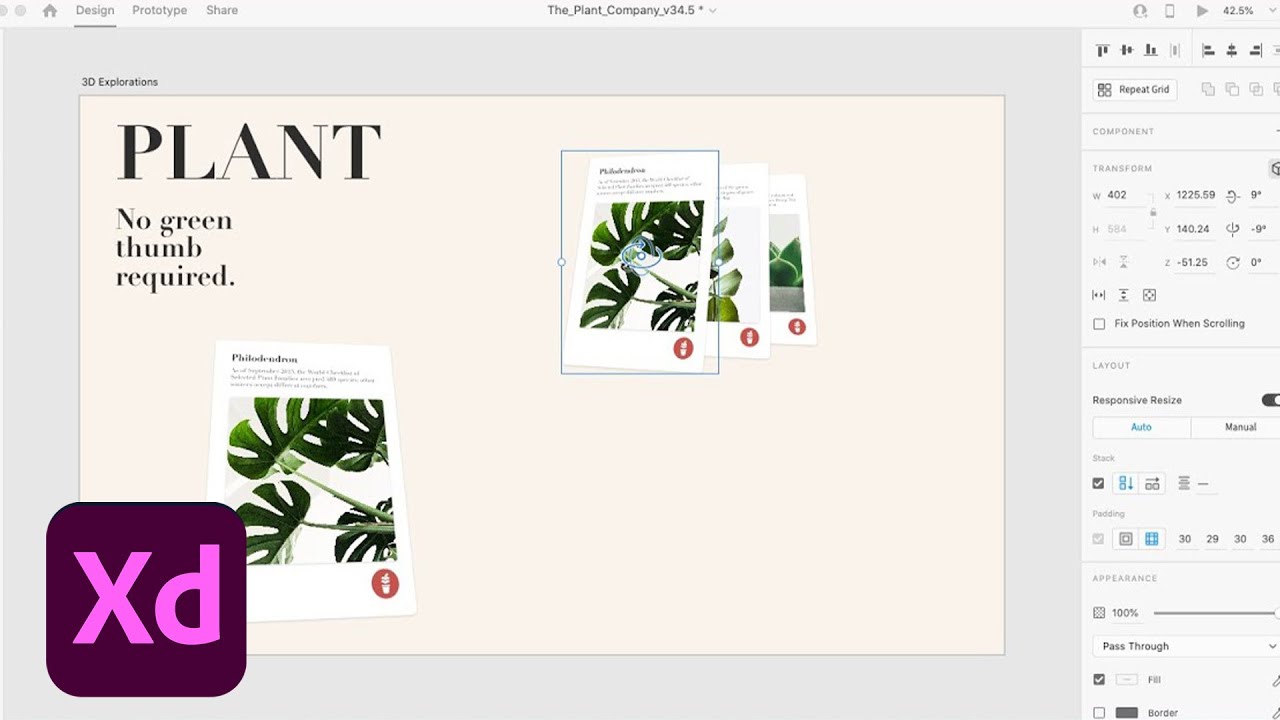Switch to the Design tab

(95, 10)
